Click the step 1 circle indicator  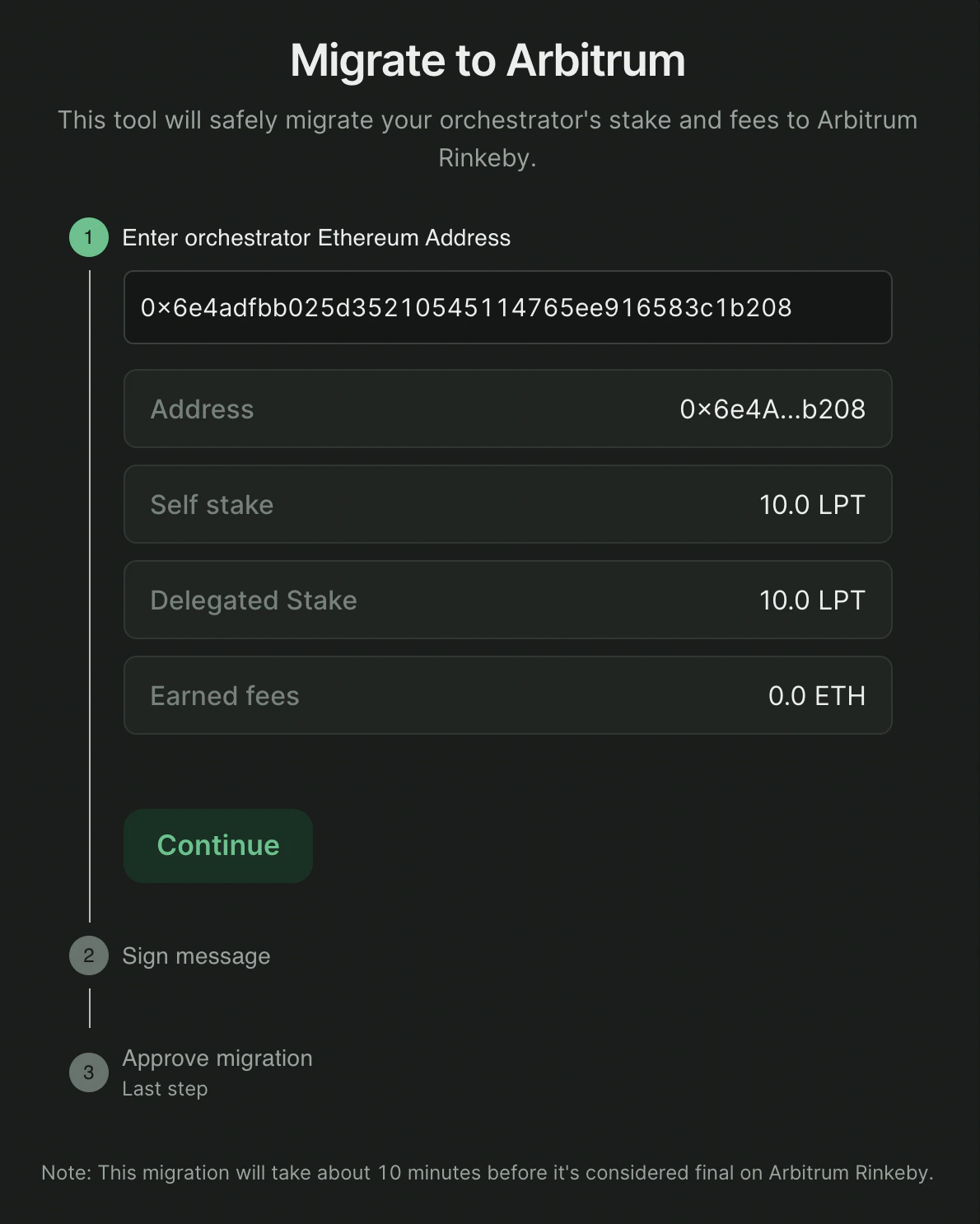pyautogui.click(x=89, y=237)
